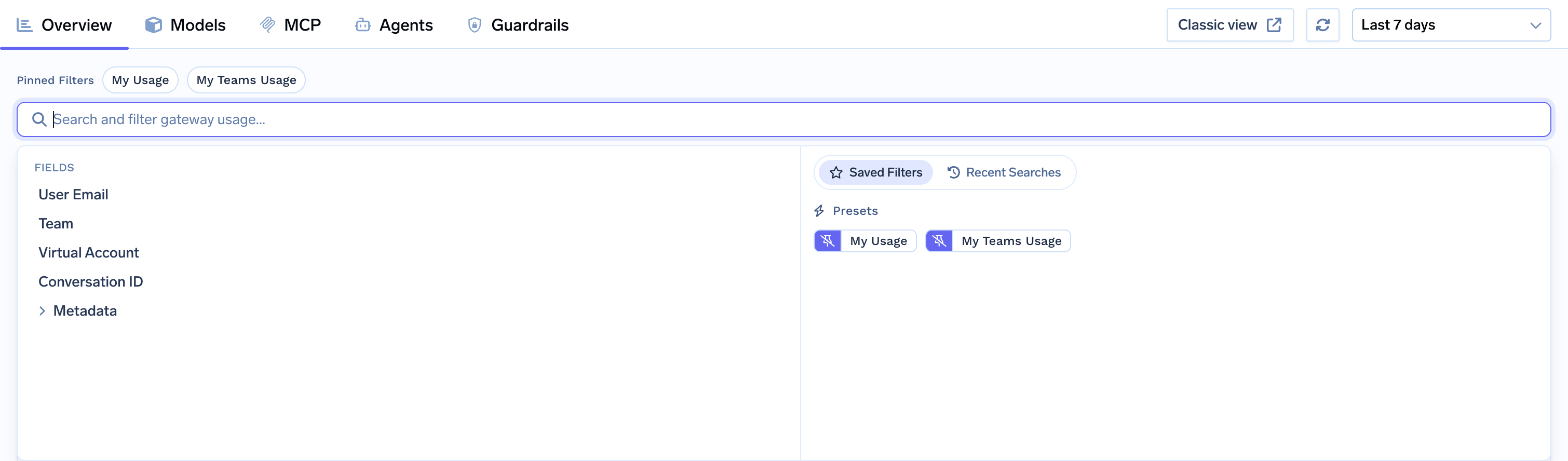Select the Overview tab
Viewport: 1568px width, 461px height.
[64, 25]
